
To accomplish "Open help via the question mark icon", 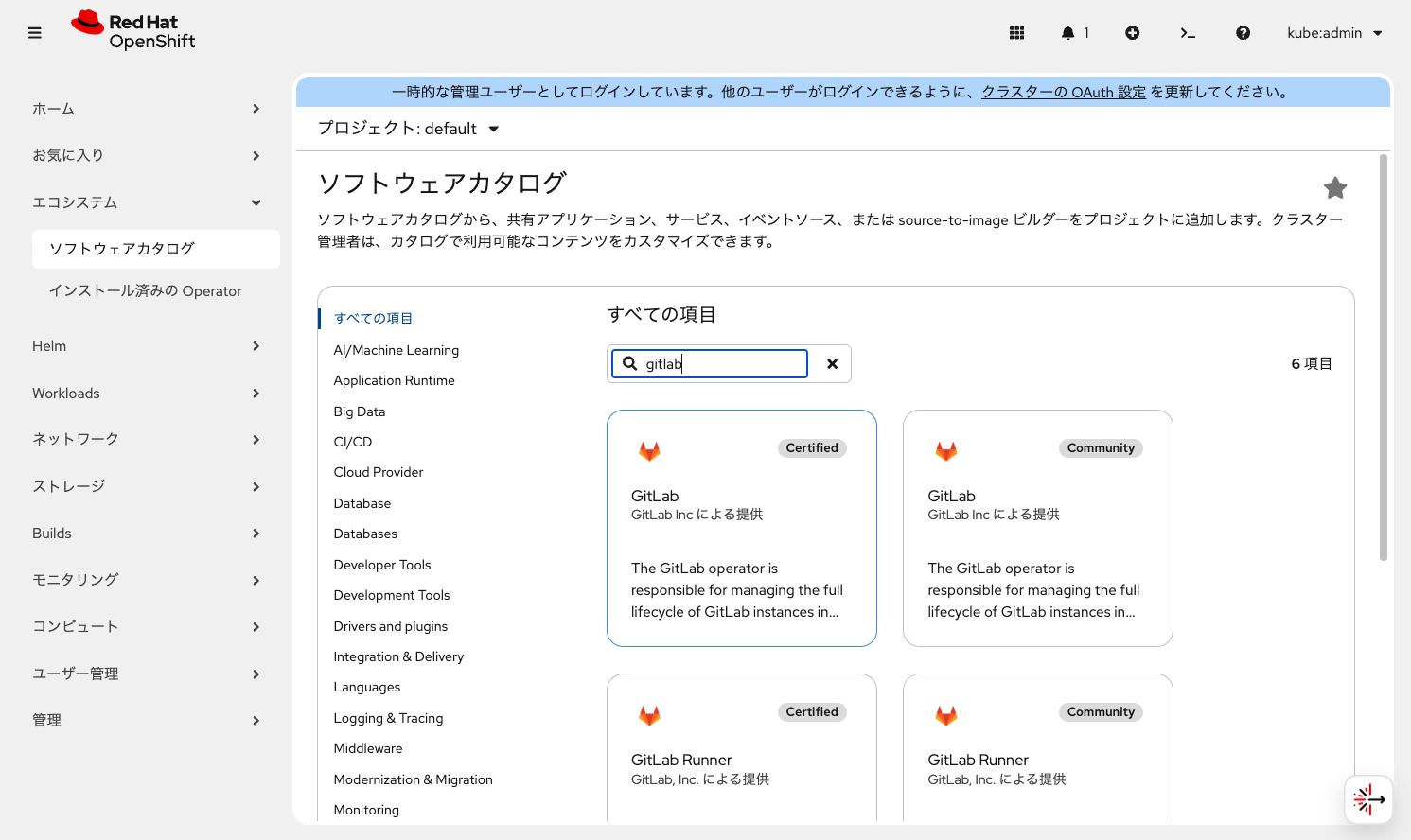I will pyautogui.click(x=1243, y=32).
